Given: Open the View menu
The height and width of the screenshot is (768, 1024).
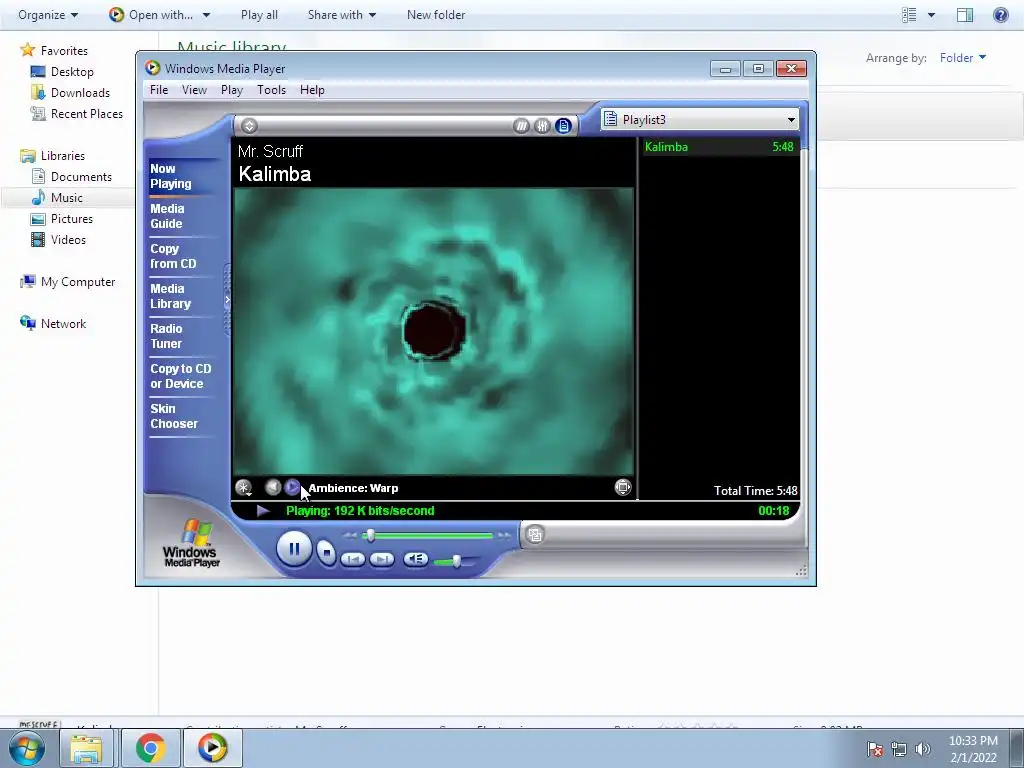Looking at the screenshot, I should point(194,90).
